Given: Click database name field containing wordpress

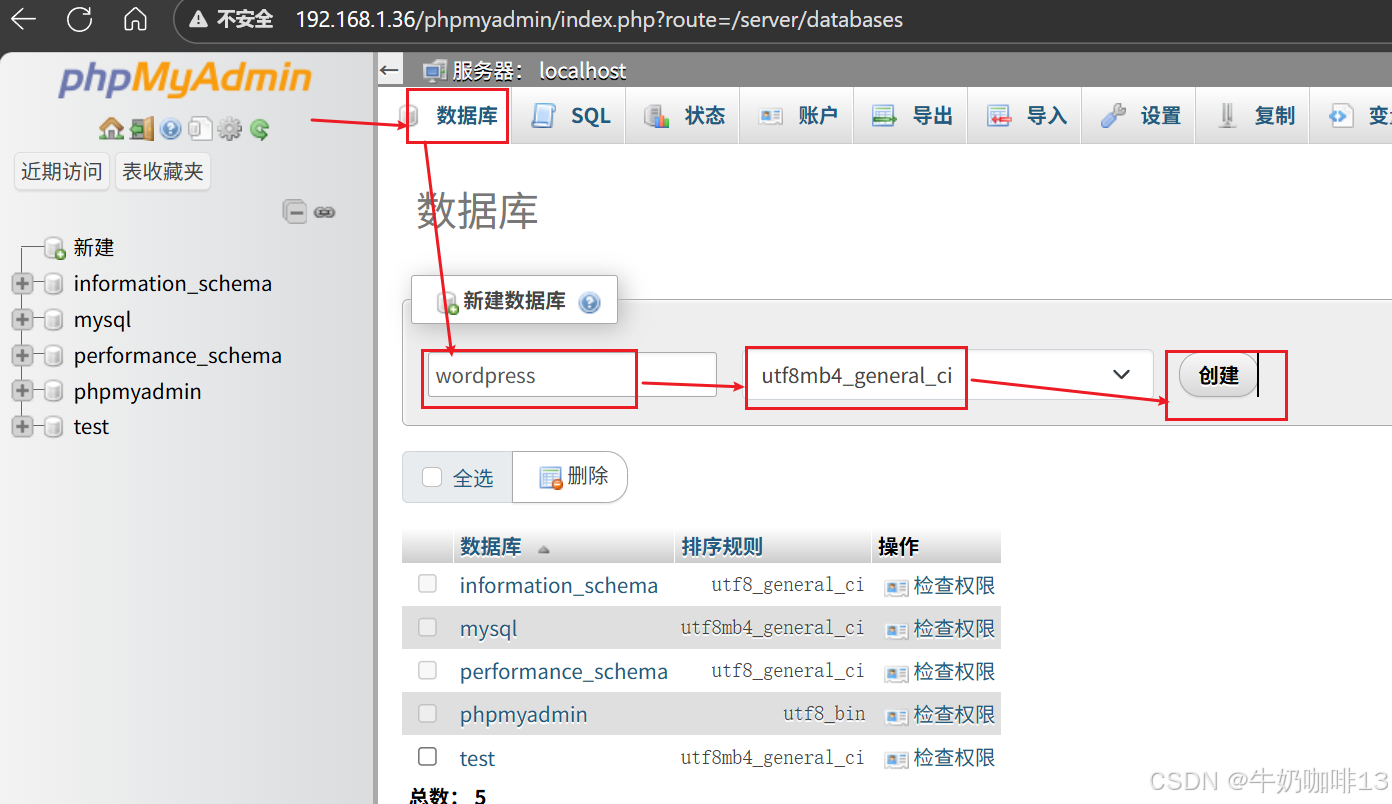Looking at the screenshot, I should click(x=572, y=376).
